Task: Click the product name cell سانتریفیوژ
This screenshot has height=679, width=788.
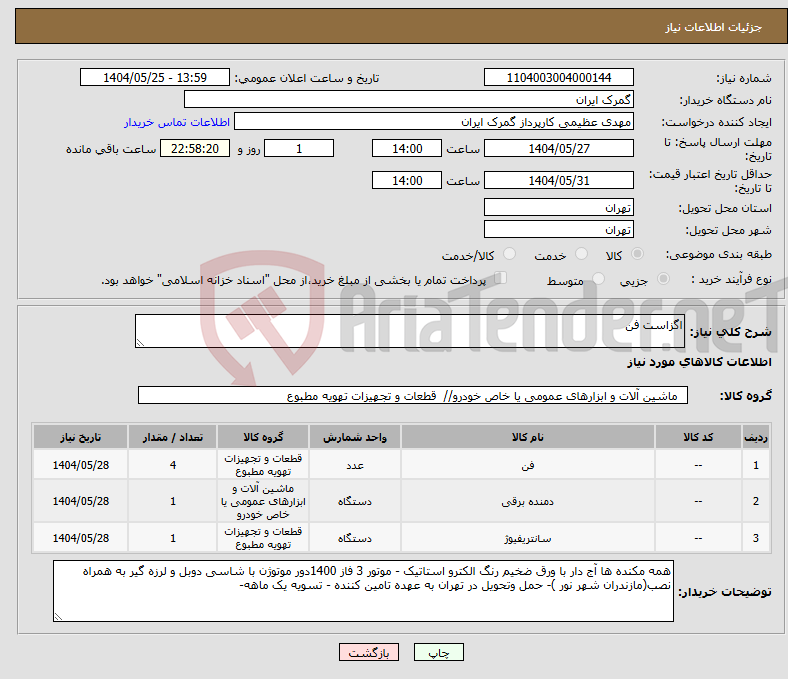Action: click(528, 538)
